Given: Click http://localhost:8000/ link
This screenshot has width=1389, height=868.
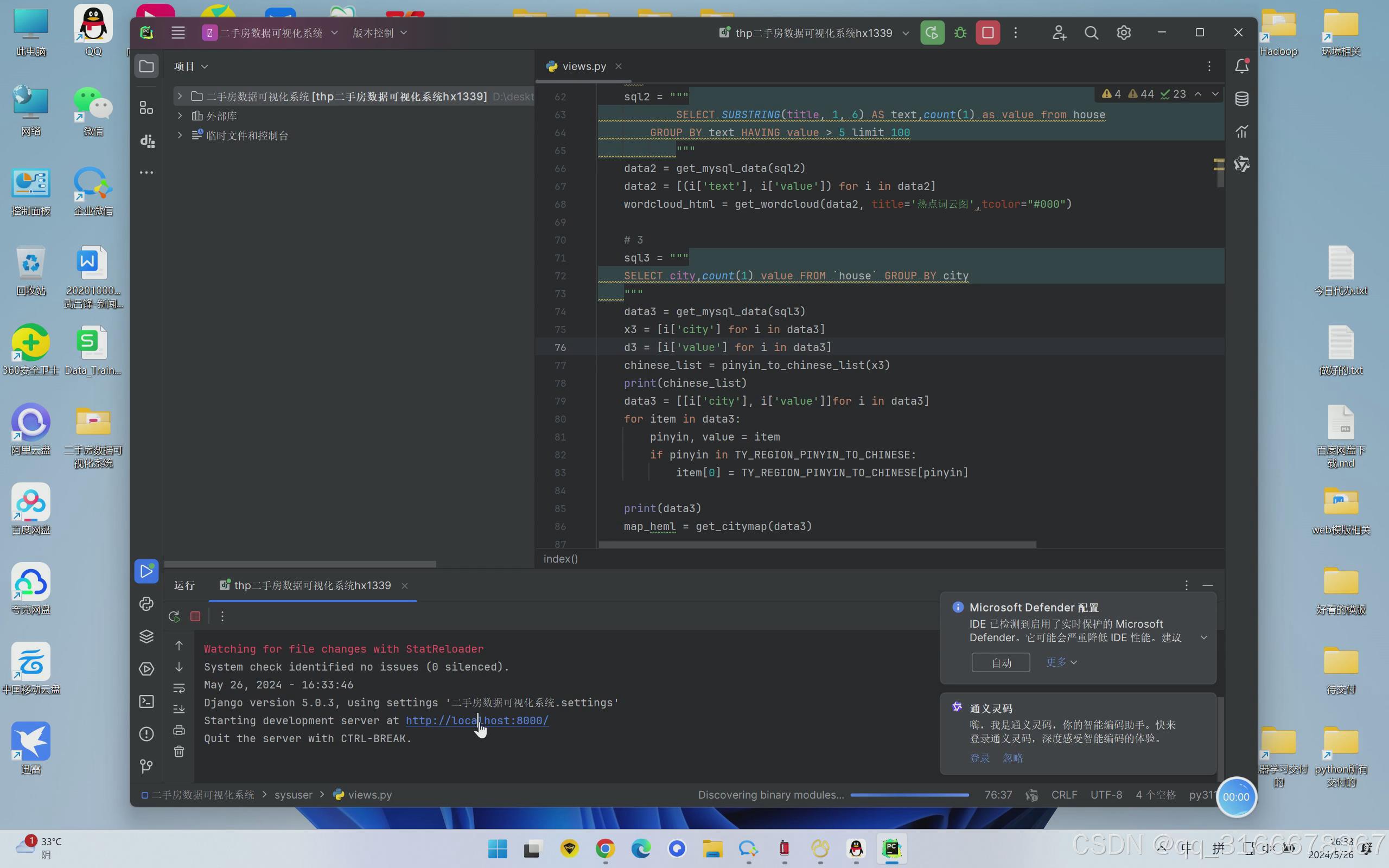Looking at the screenshot, I should tap(477, 720).
